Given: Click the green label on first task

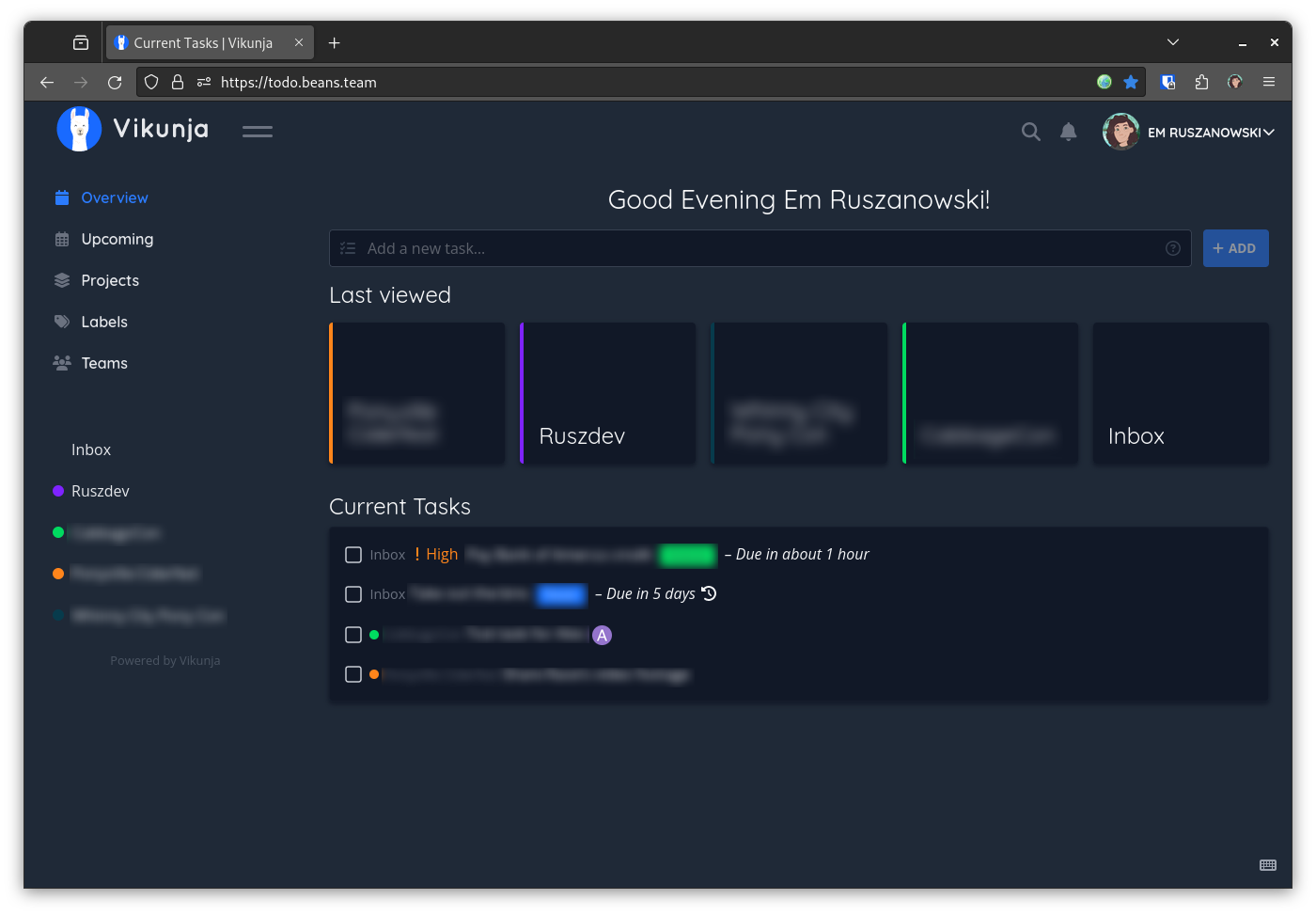Looking at the screenshot, I should [x=687, y=555].
